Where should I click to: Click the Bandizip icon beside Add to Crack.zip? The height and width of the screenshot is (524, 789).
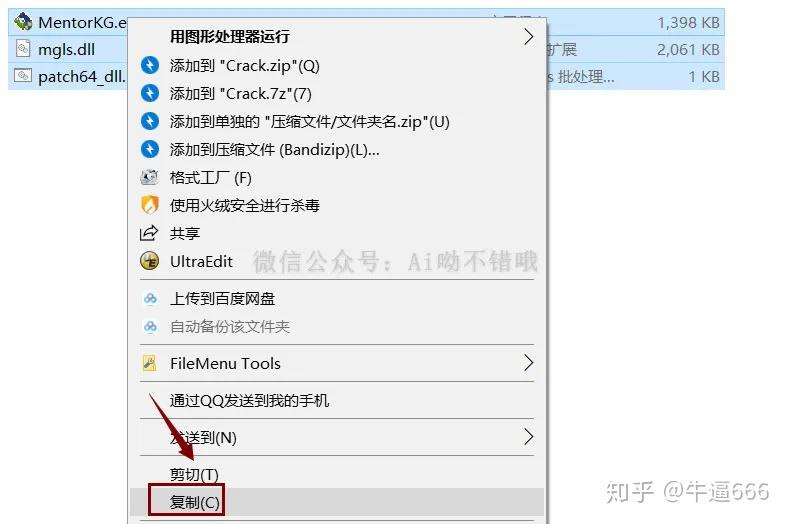pos(149,65)
